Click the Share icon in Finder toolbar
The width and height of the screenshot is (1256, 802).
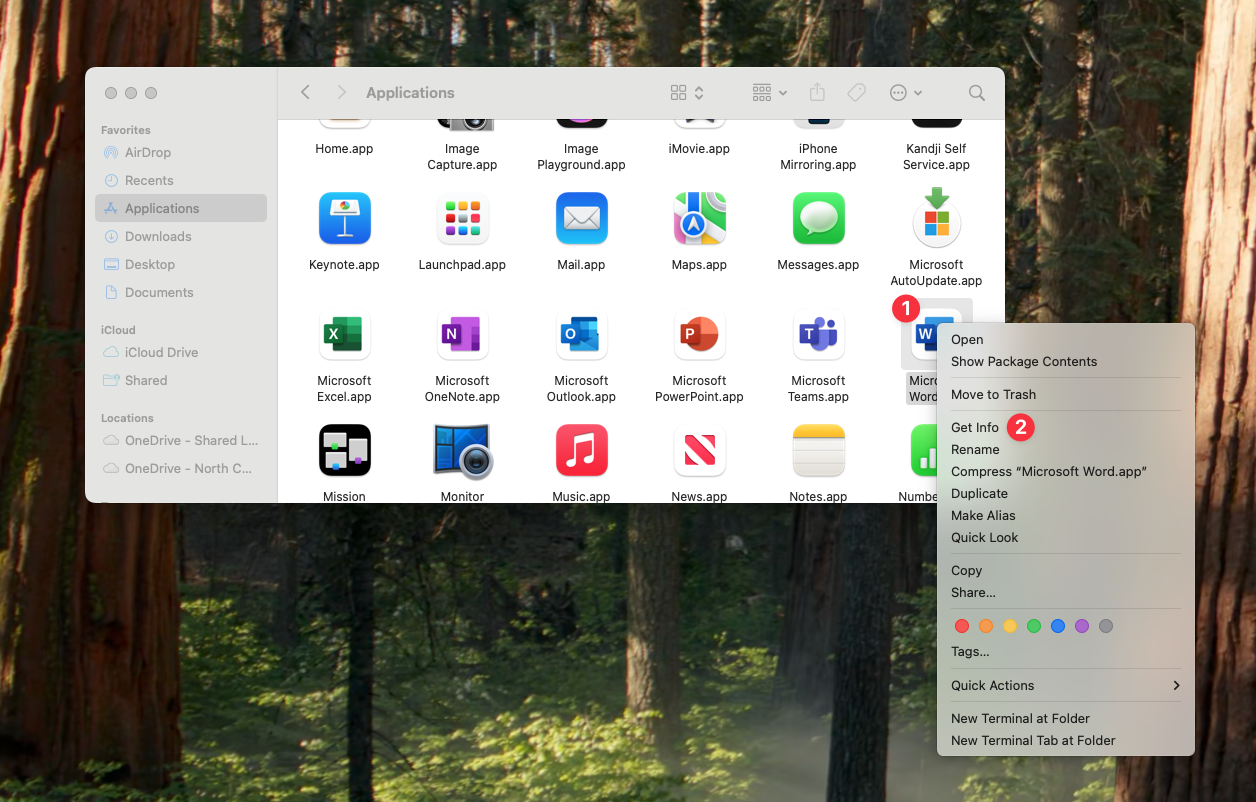(x=817, y=93)
